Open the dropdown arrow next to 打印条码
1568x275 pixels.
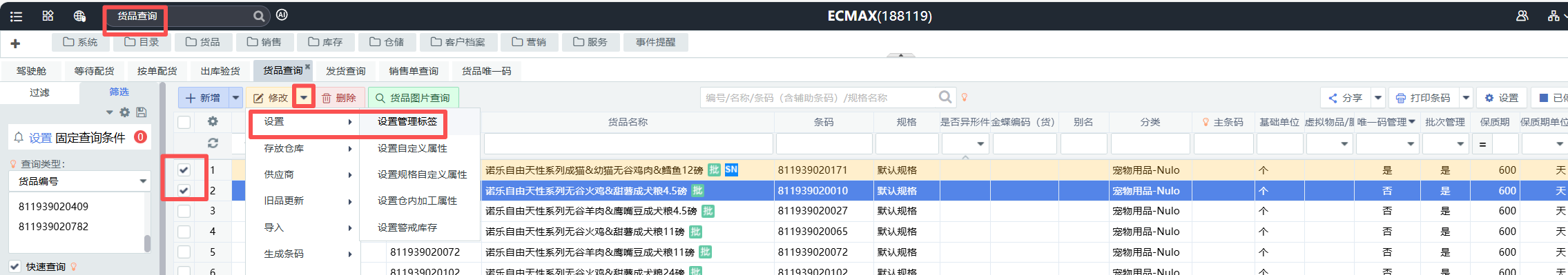tap(1466, 98)
